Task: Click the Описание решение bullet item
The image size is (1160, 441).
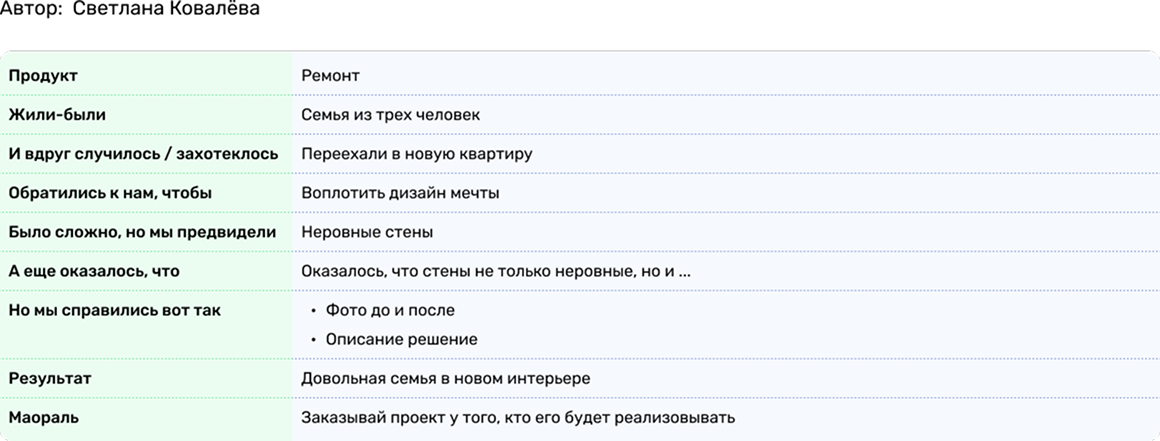Action: 401,339
